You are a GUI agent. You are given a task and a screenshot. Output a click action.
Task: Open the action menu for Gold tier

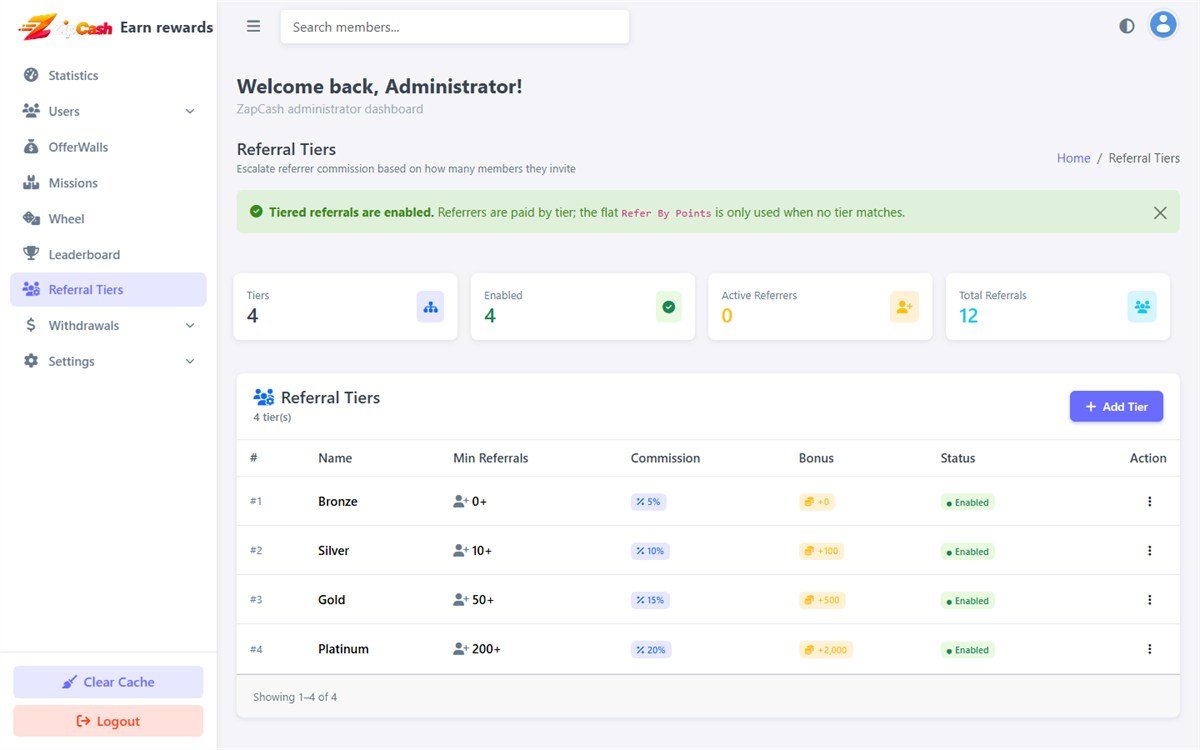(x=1150, y=600)
